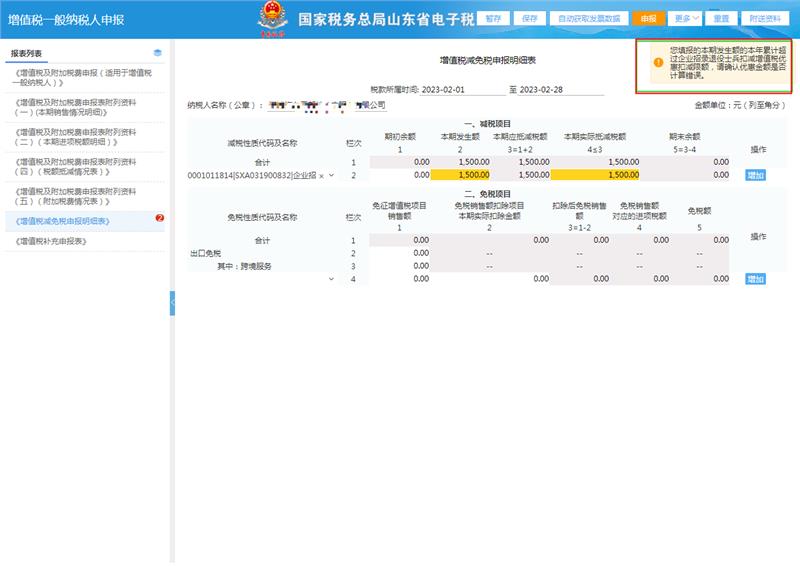Image resolution: width=800 pixels, height=567 pixels.
Task: Click 增加 button in 减税项目 section
Action: (755, 175)
